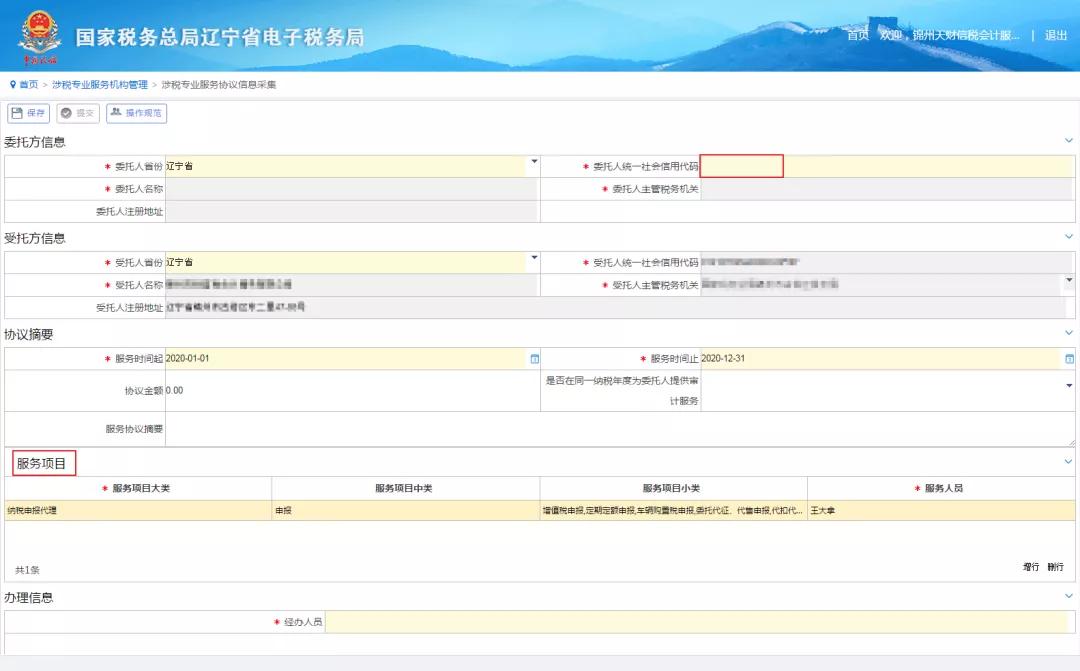Click the 保存 save icon
This screenshot has width=1080, height=671.
click(x=26, y=113)
